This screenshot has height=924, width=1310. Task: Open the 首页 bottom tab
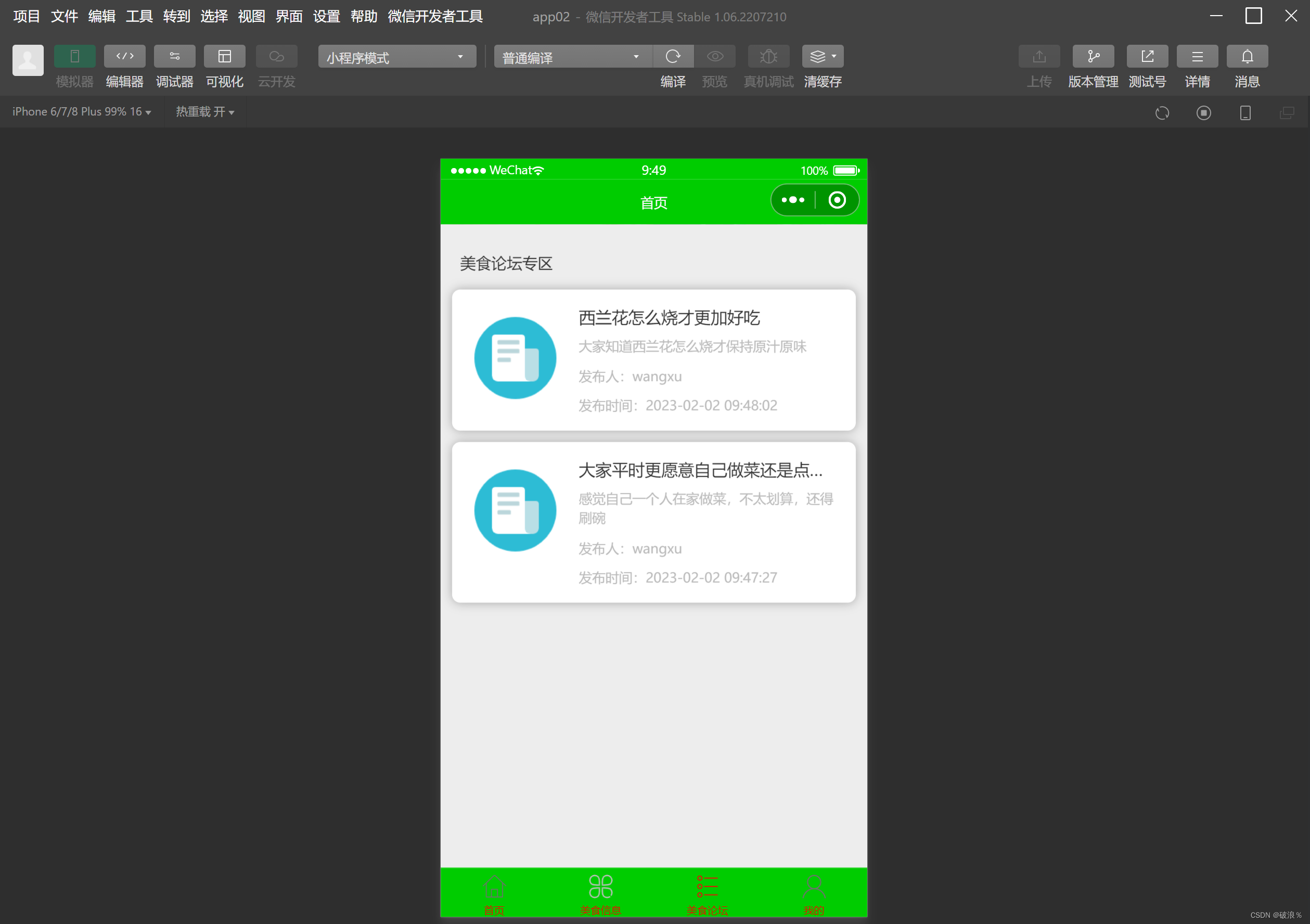494,894
